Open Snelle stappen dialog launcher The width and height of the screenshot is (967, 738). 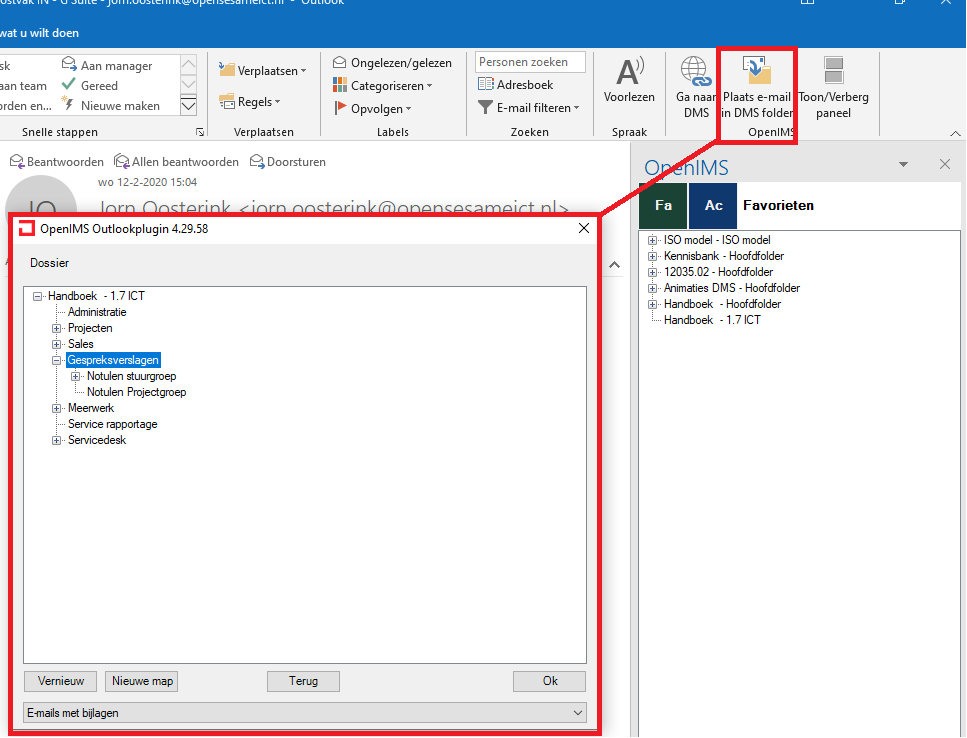(200, 132)
